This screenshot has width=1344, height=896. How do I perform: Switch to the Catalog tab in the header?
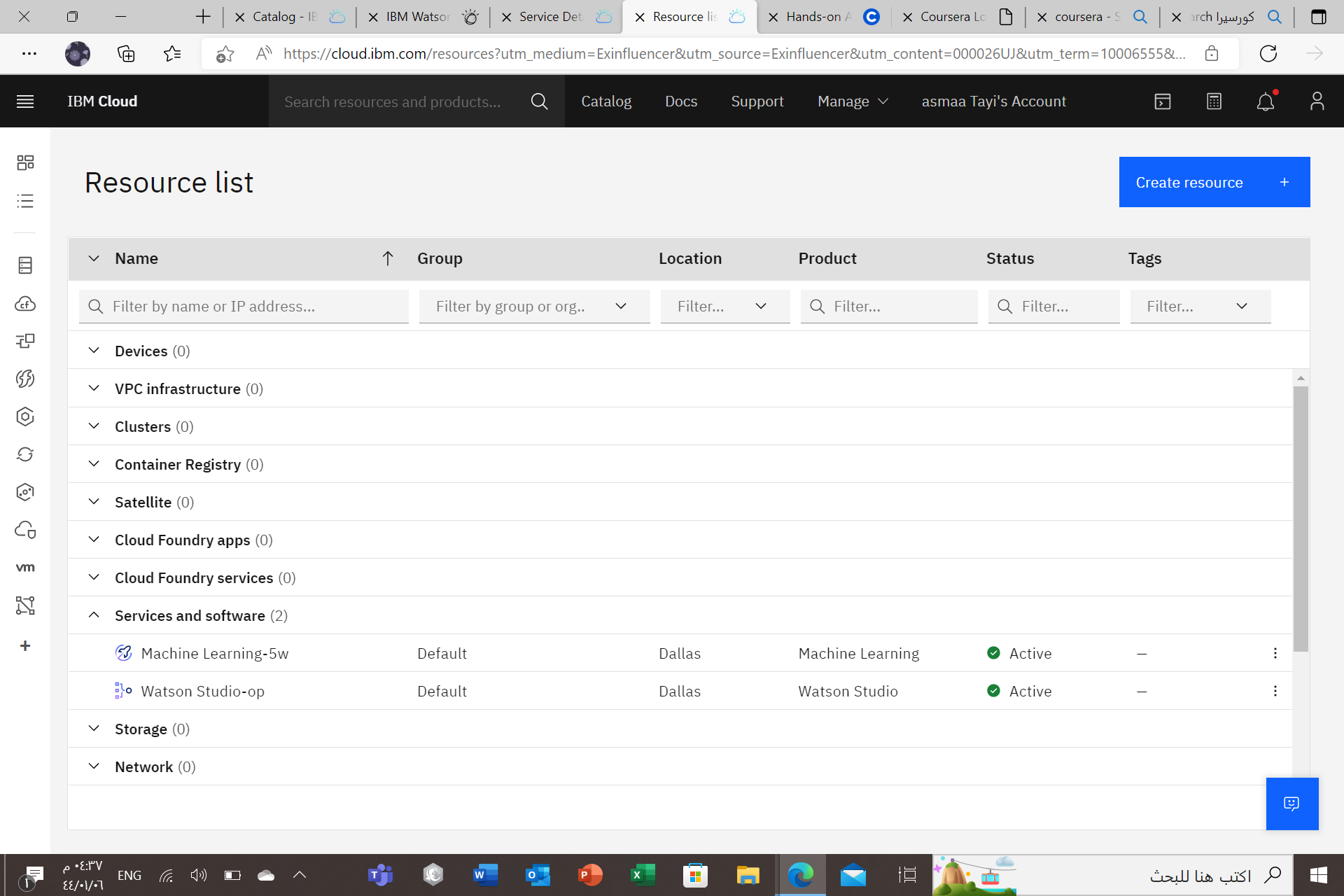(x=606, y=101)
